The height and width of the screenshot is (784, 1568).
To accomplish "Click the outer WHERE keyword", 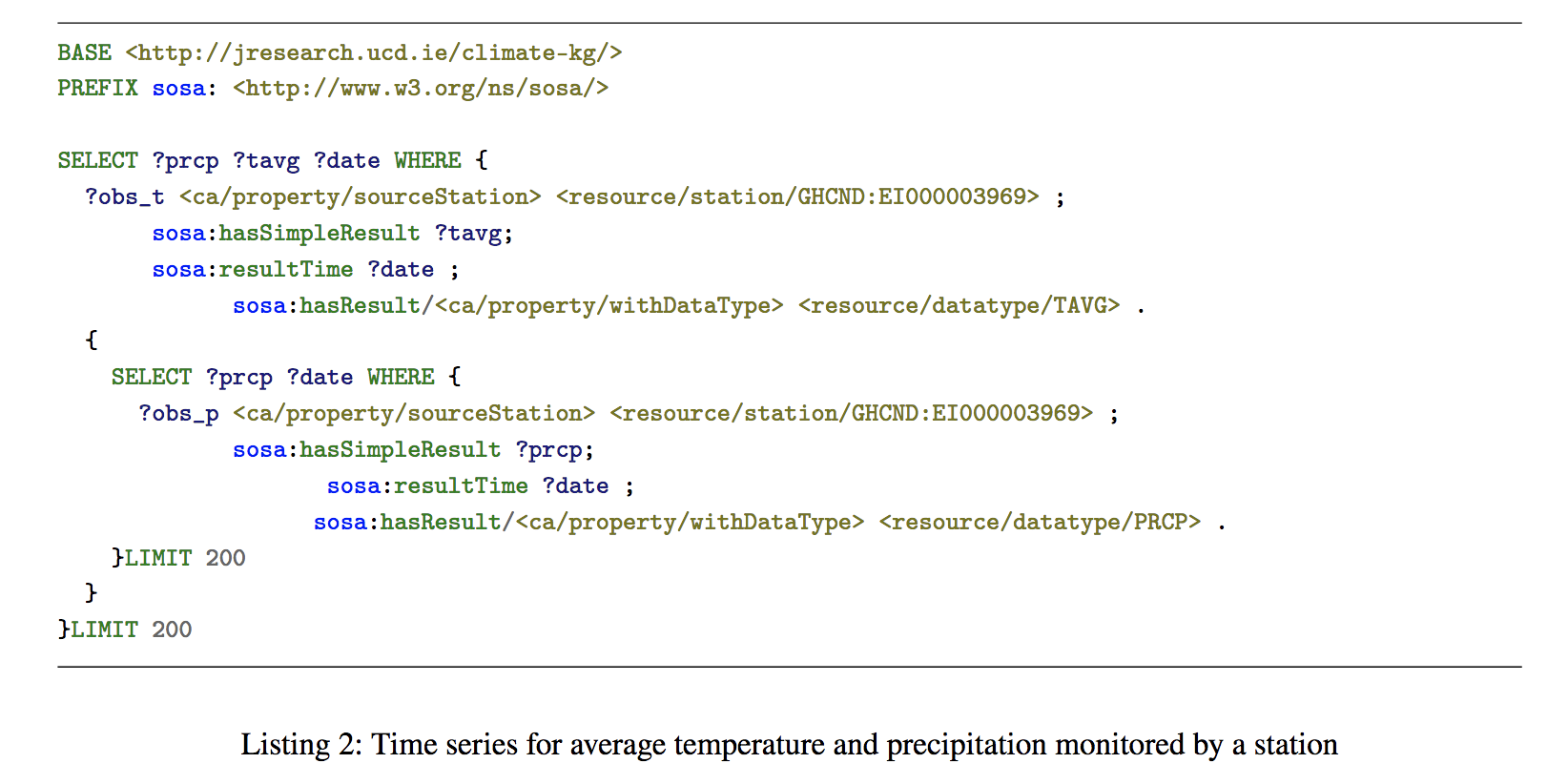I will click(427, 160).
